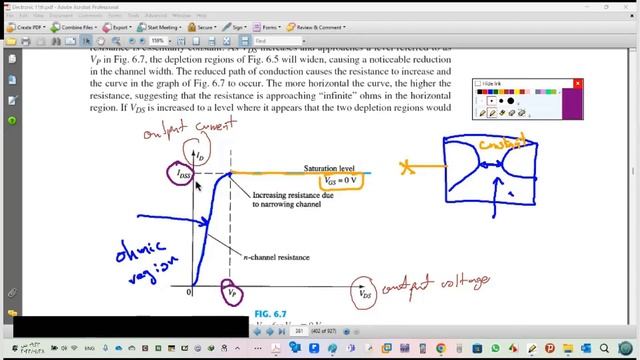Go to next page arrow
The image size is (640, 360).
coord(270,331)
